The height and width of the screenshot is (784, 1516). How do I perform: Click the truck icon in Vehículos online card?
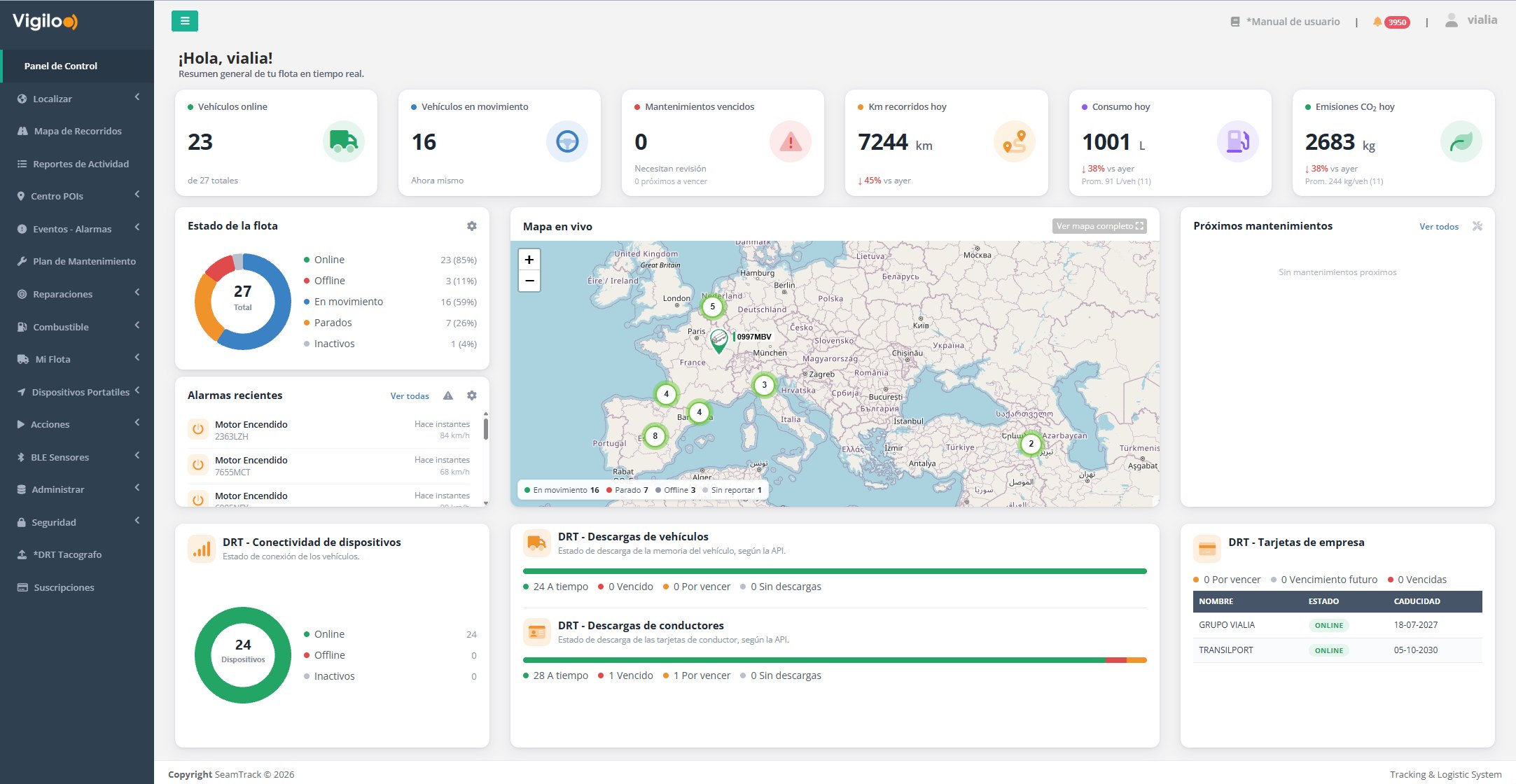tap(344, 141)
